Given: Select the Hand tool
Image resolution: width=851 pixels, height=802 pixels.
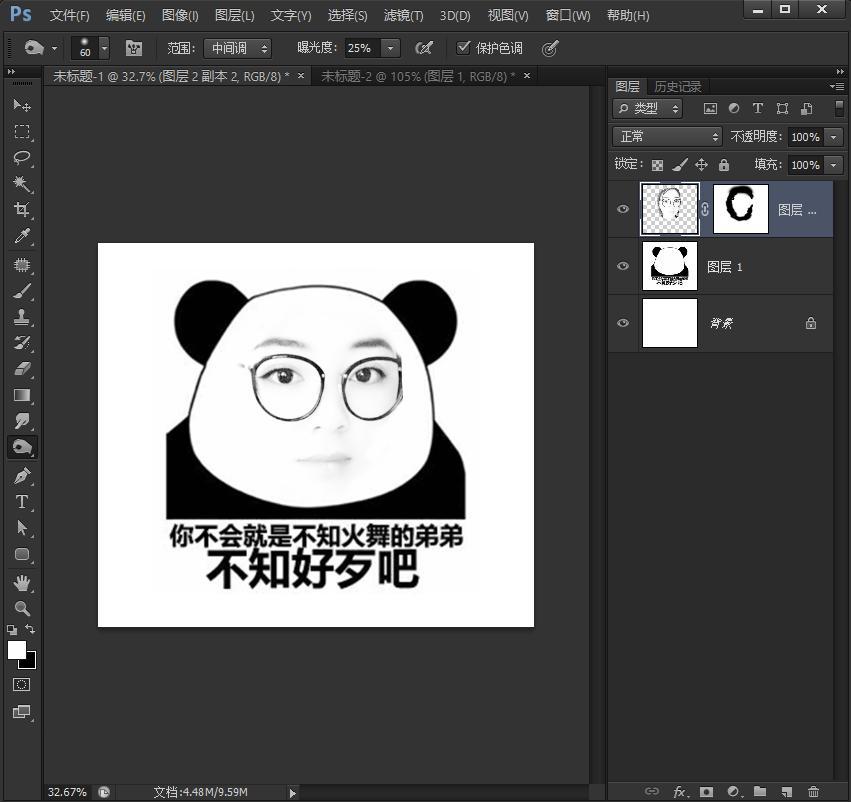Looking at the screenshot, I should pyautogui.click(x=22, y=583).
